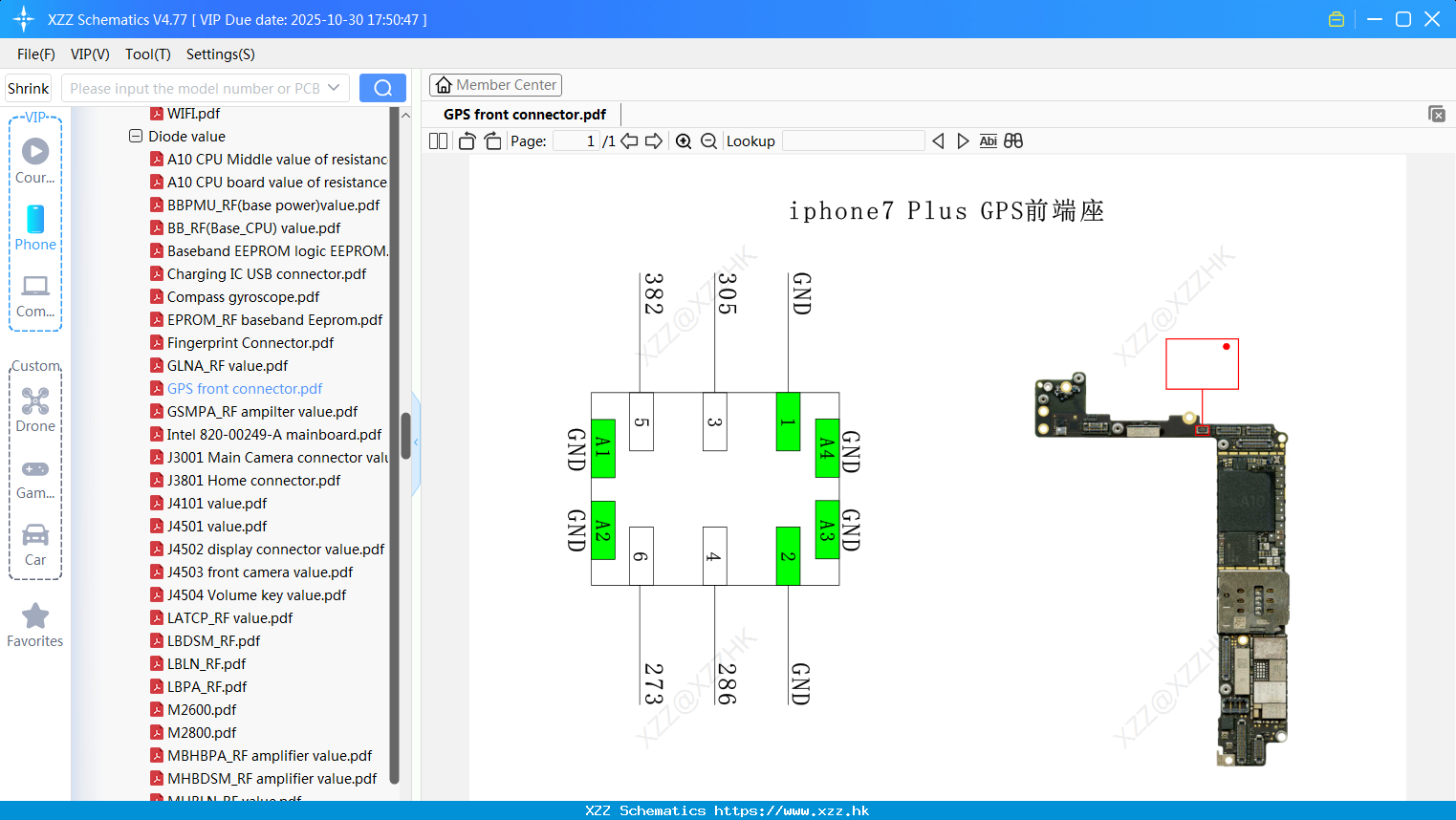Open the VIP(V) menu

[90, 54]
